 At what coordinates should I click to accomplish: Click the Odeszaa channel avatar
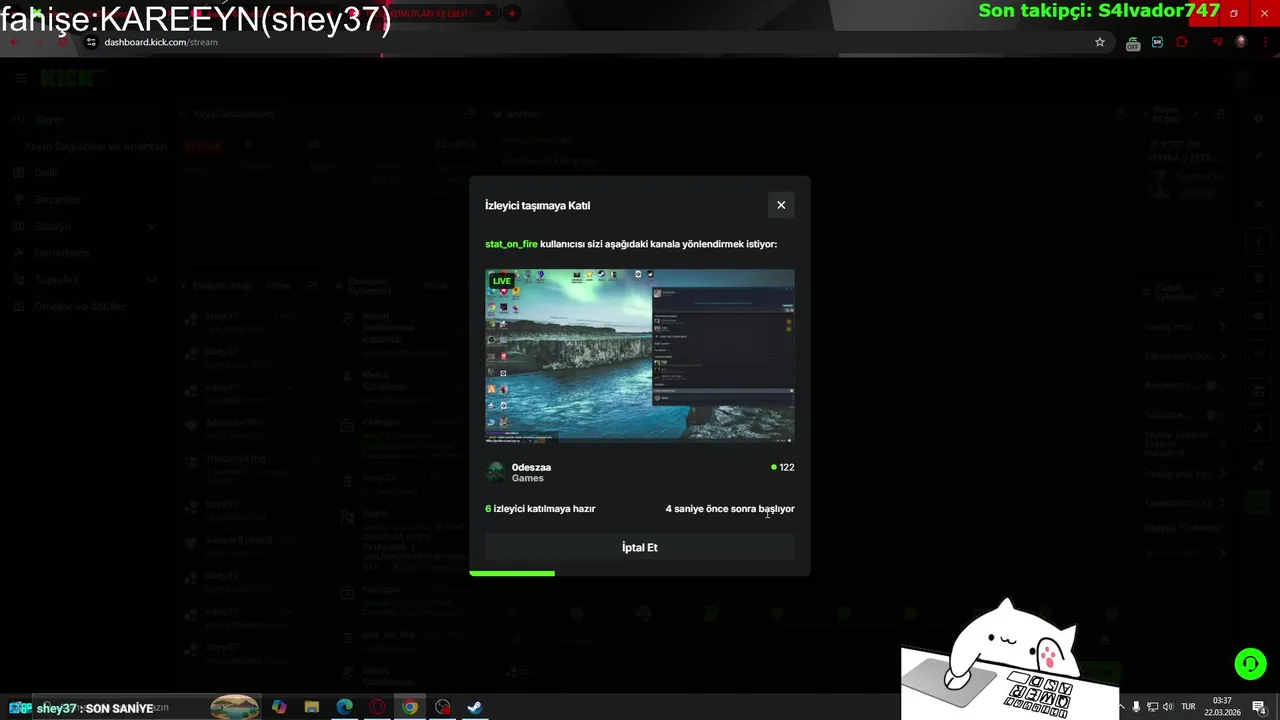[495, 472]
